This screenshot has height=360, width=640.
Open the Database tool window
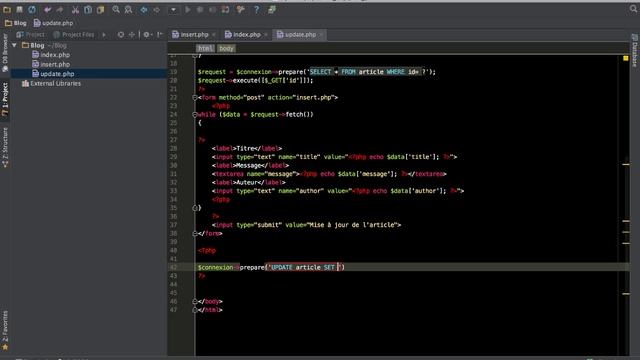click(635, 50)
